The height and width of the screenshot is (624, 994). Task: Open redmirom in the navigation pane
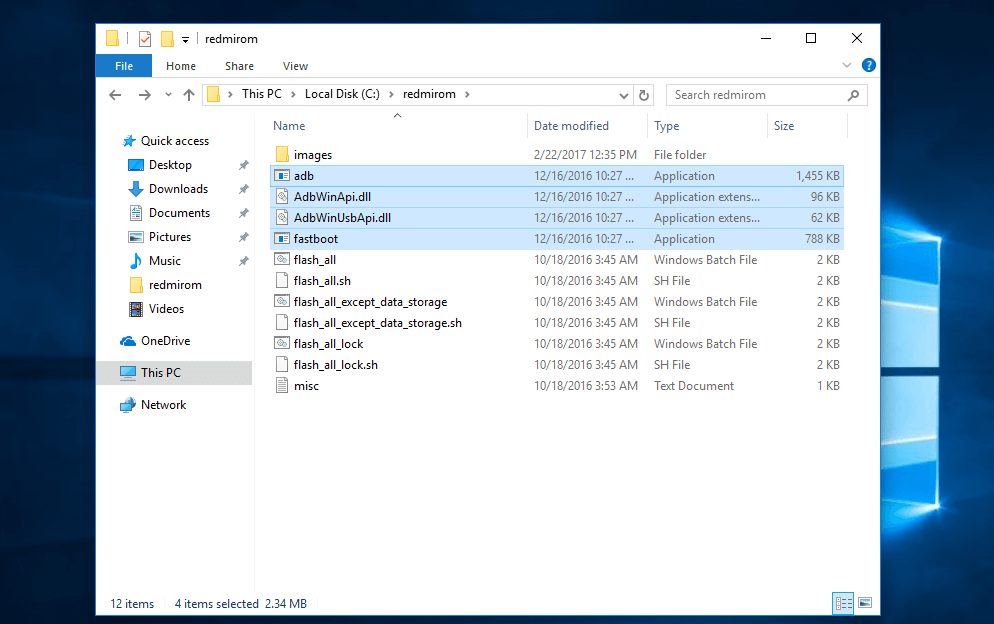click(x=175, y=285)
